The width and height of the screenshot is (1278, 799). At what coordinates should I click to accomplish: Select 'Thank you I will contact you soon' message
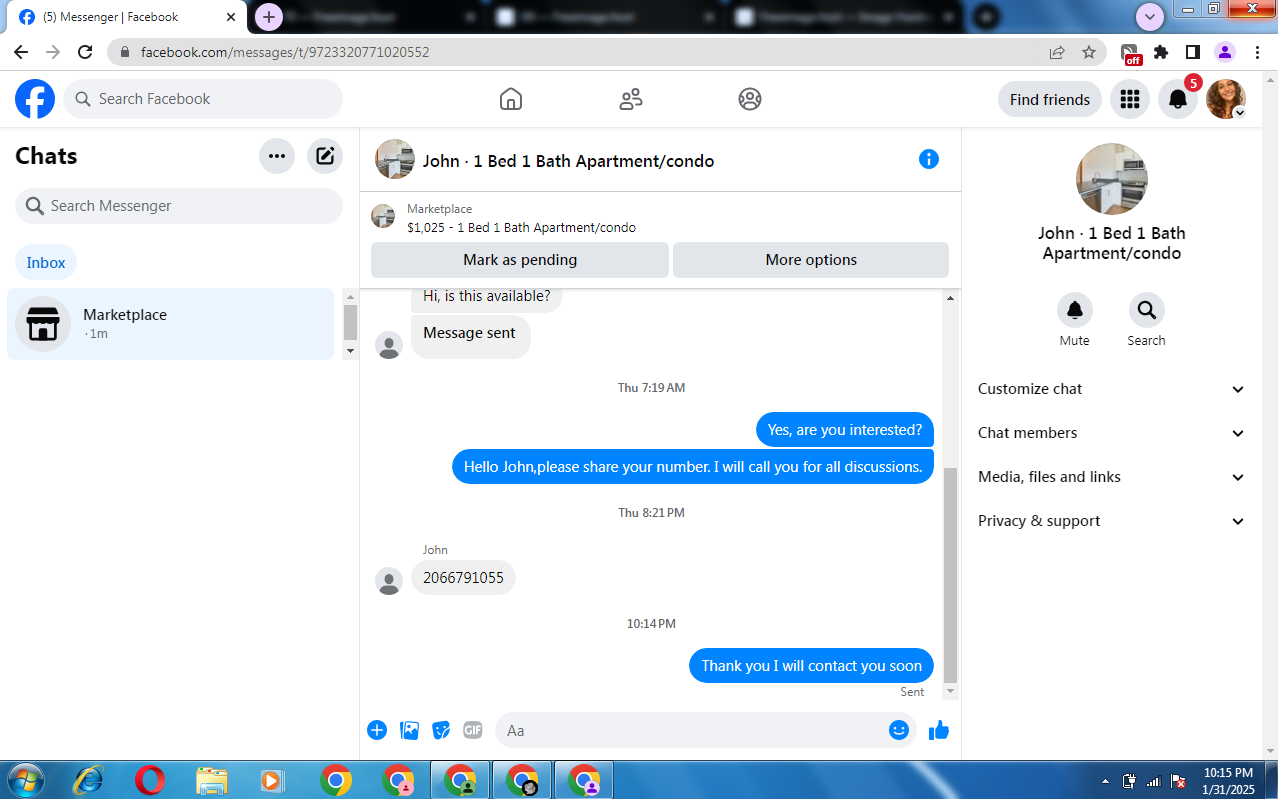tap(811, 666)
